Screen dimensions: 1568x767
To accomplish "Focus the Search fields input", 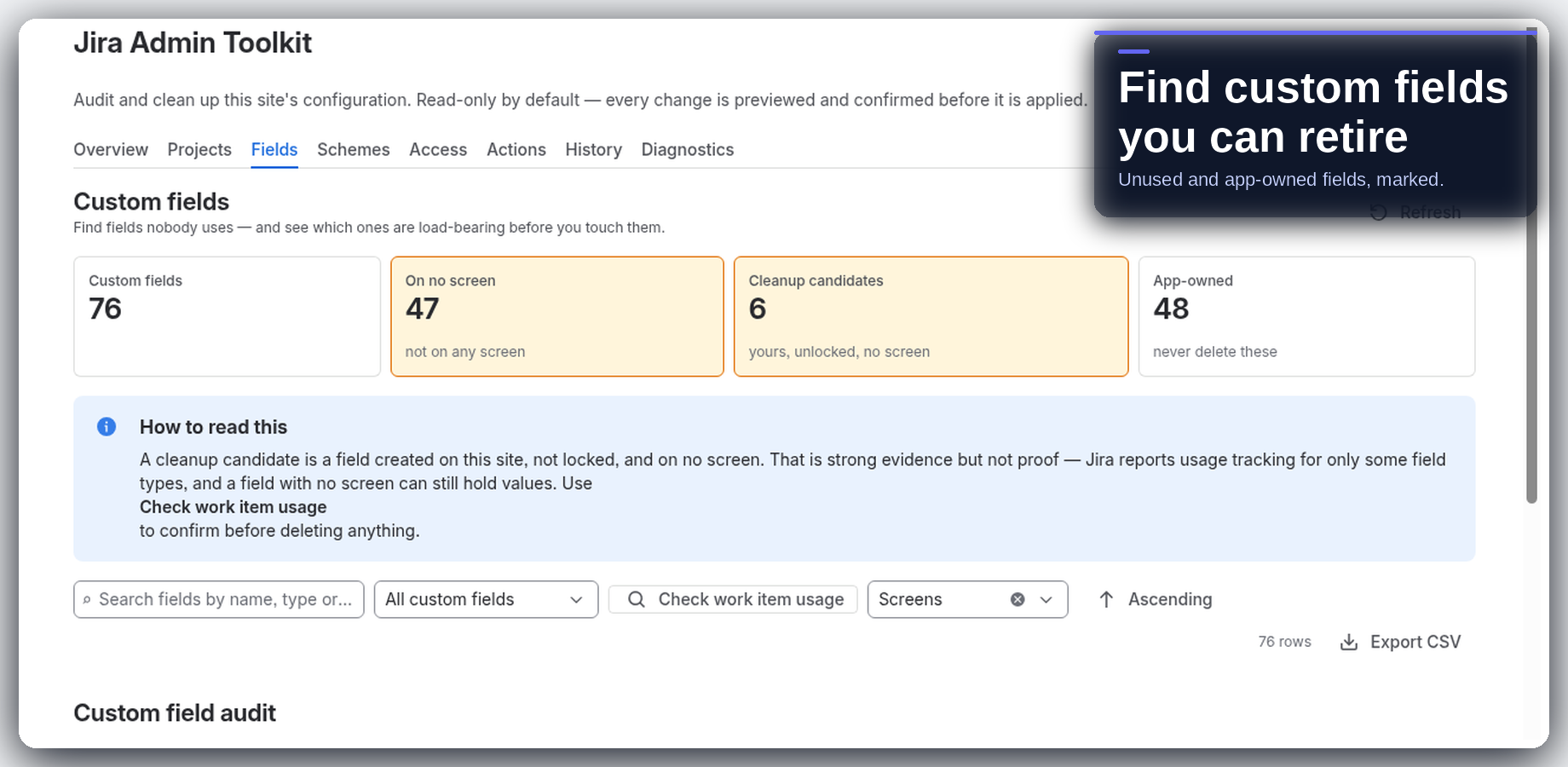I will [219, 599].
